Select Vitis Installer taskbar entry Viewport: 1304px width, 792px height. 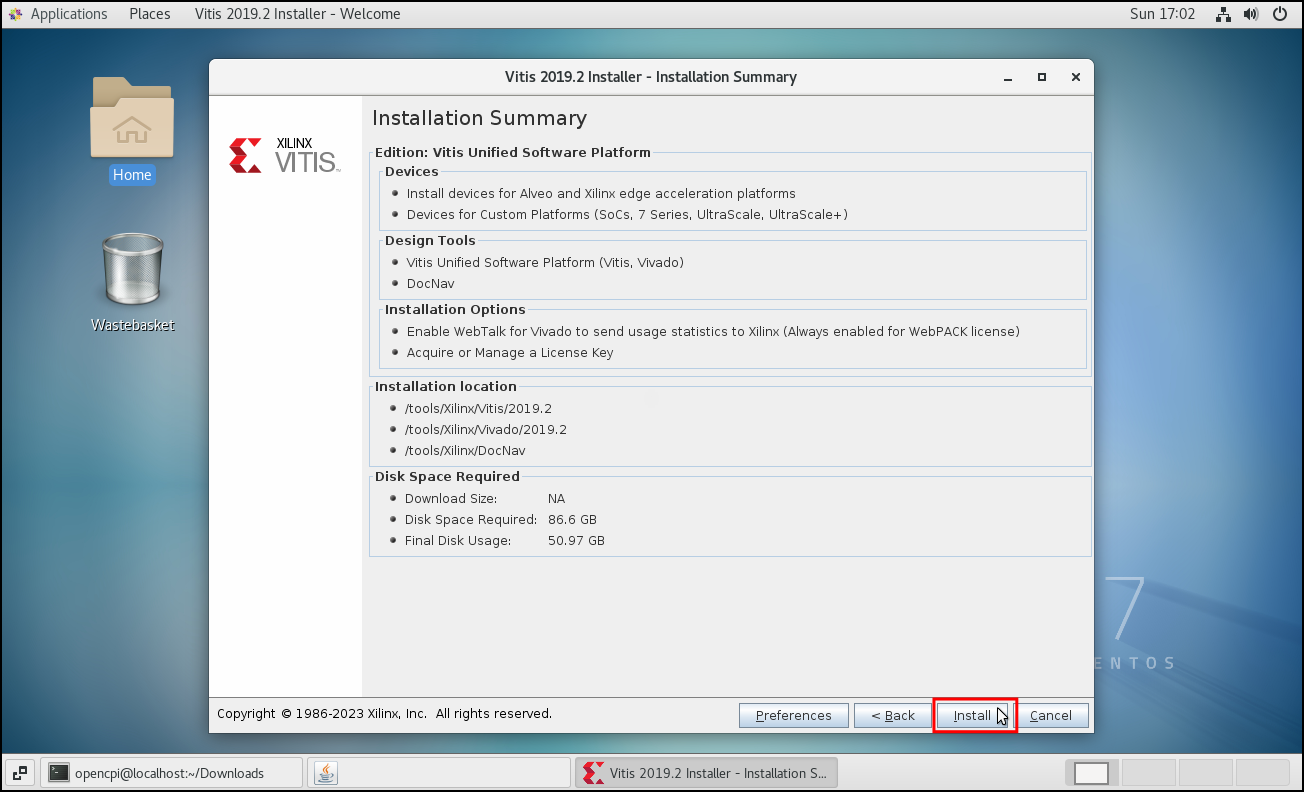click(x=706, y=773)
